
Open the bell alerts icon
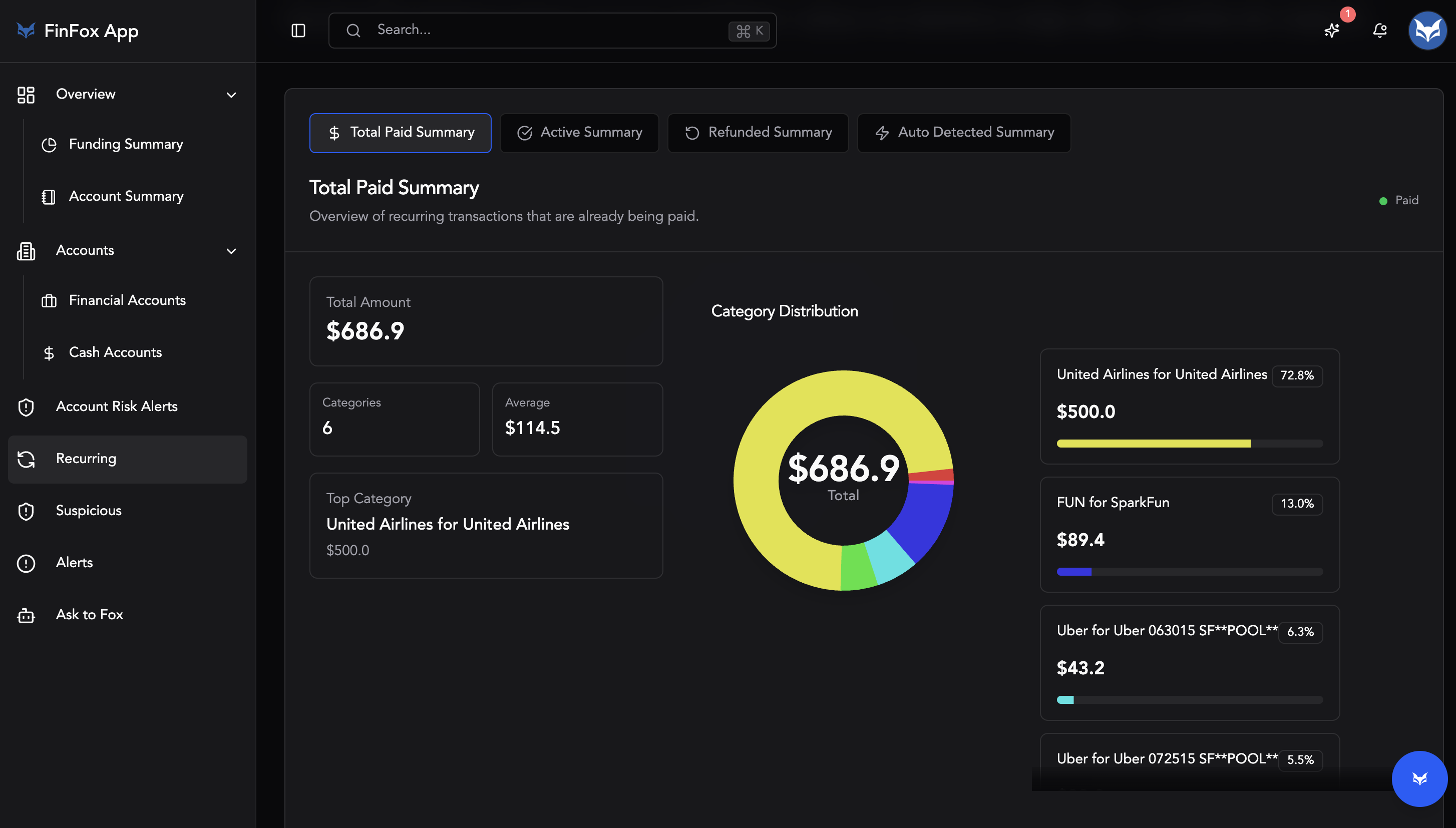(1379, 30)
